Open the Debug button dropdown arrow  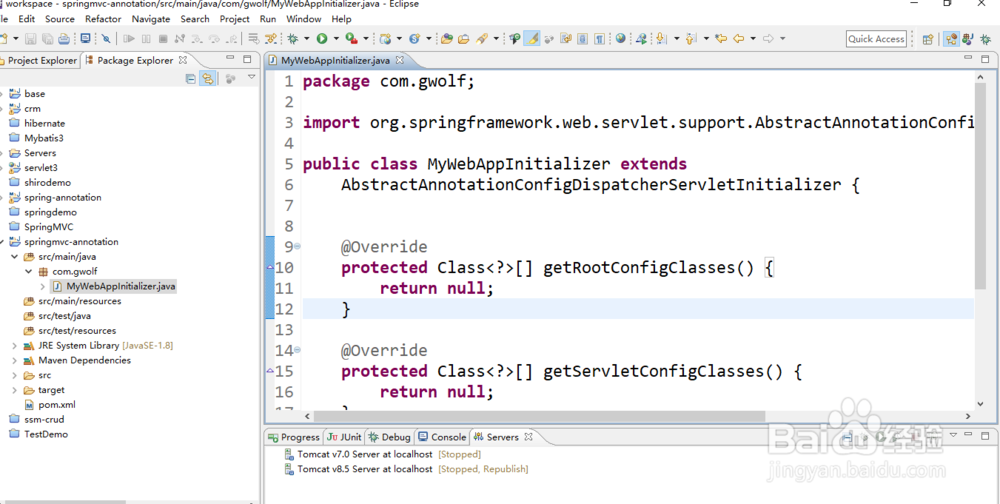(x=306, y=39)
